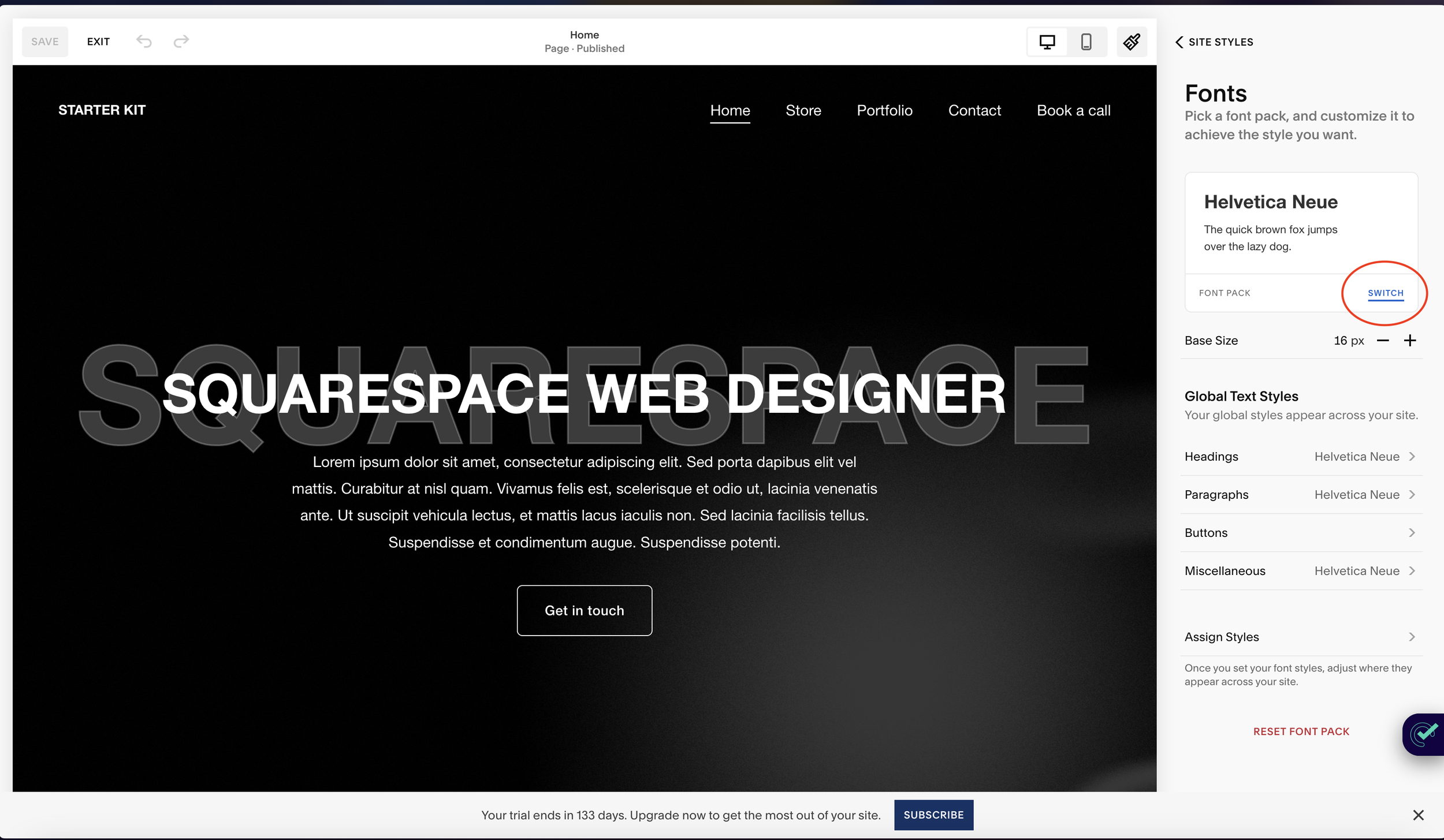Click Switch to change font pack
This screenshot has height=840, width=1444.
pos(1385,293)
